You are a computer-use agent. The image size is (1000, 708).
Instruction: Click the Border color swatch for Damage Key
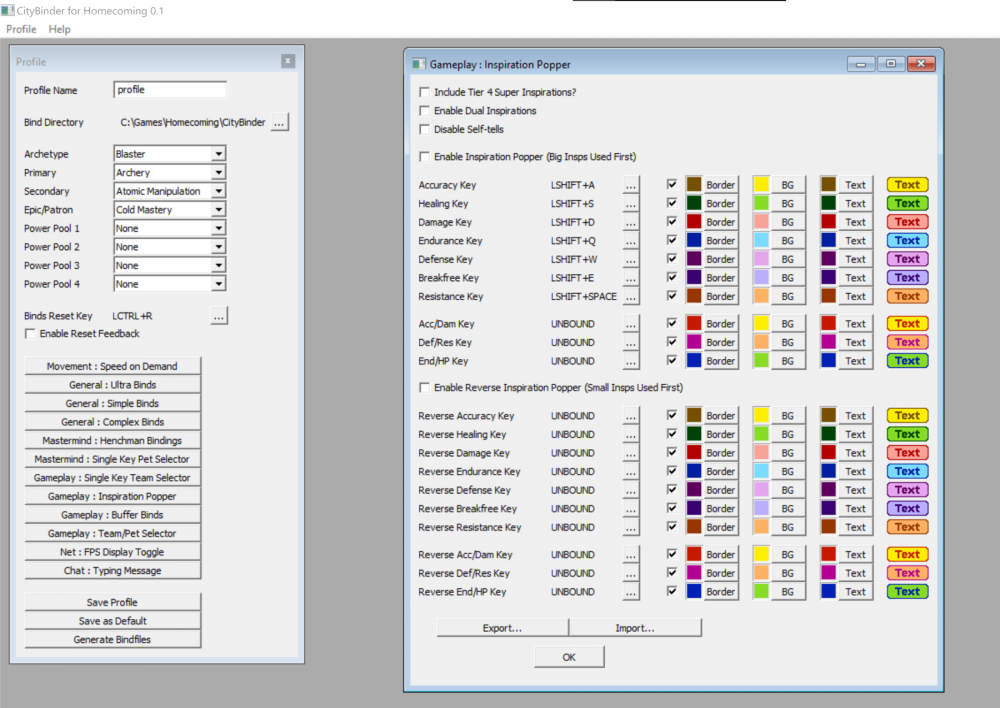click(694, 222)
